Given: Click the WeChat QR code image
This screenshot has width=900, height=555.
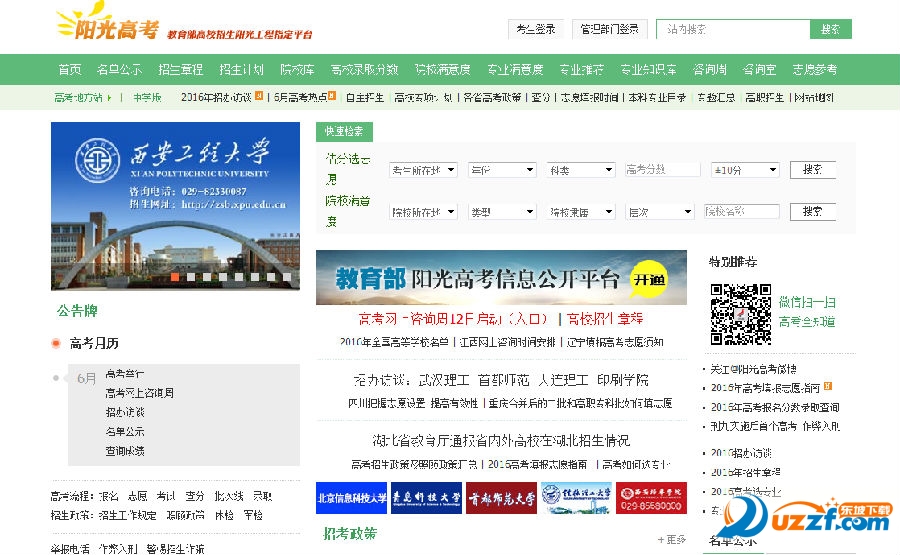Looking at the screenshot, I should [x=740, y=314].
